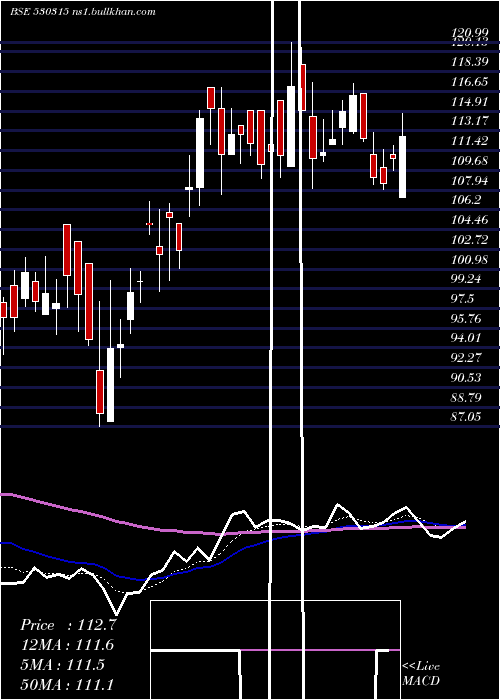Screen dimensions: 500x700
Task: Click the last white candlestick on the chart
Action: 402,167
